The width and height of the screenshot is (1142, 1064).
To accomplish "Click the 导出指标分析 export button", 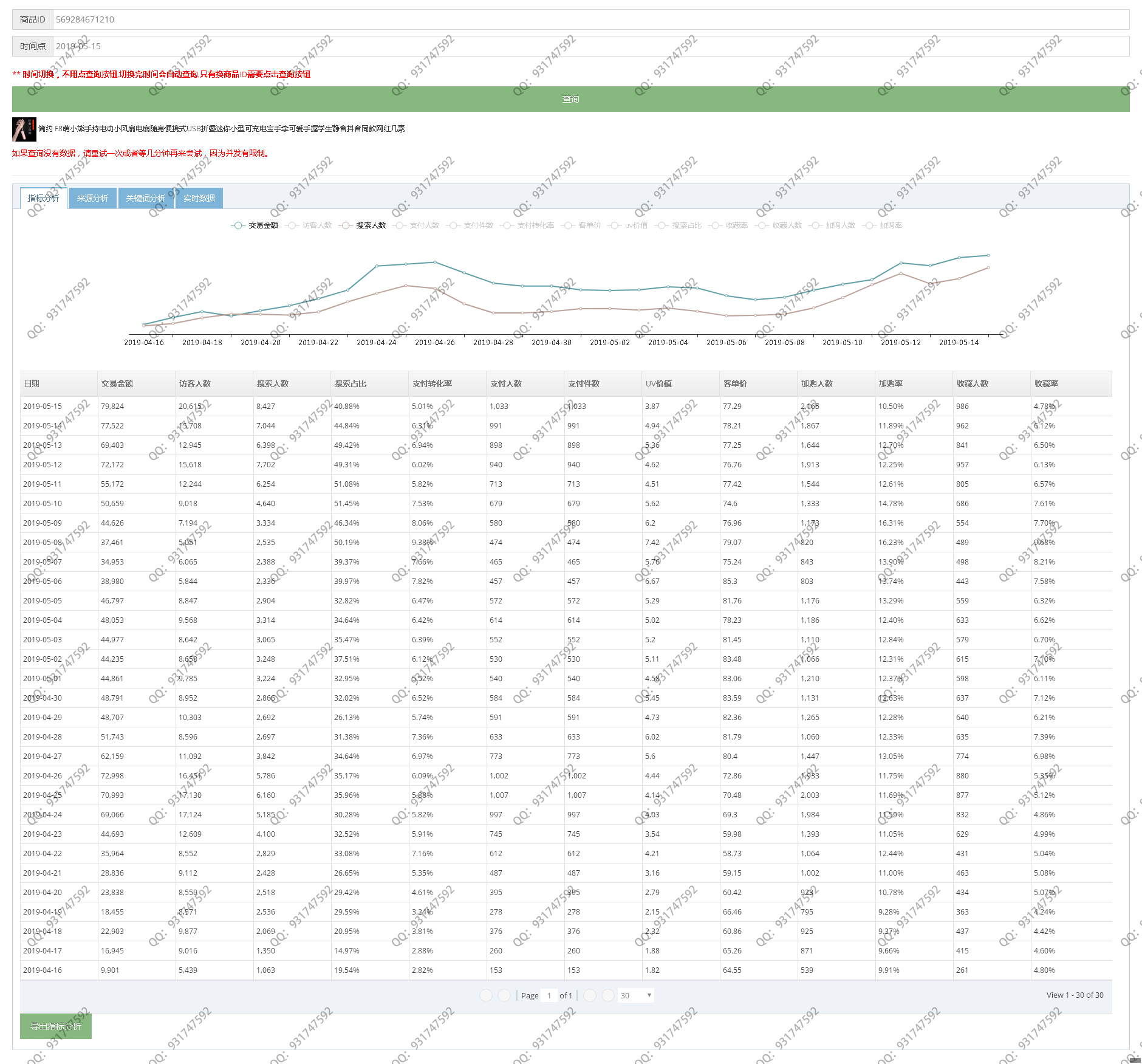I will point(56,1026).
